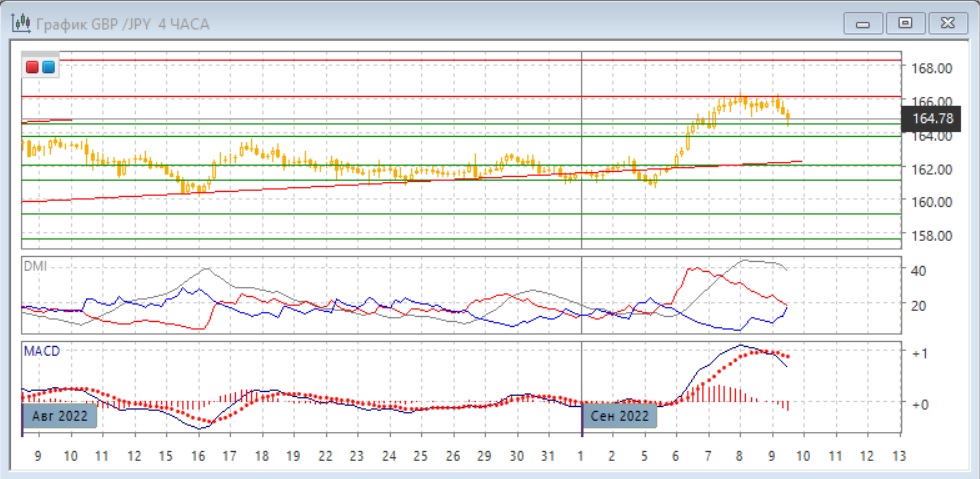
Task: Click the 162.00 price axis label
Action: coord(929,169)
